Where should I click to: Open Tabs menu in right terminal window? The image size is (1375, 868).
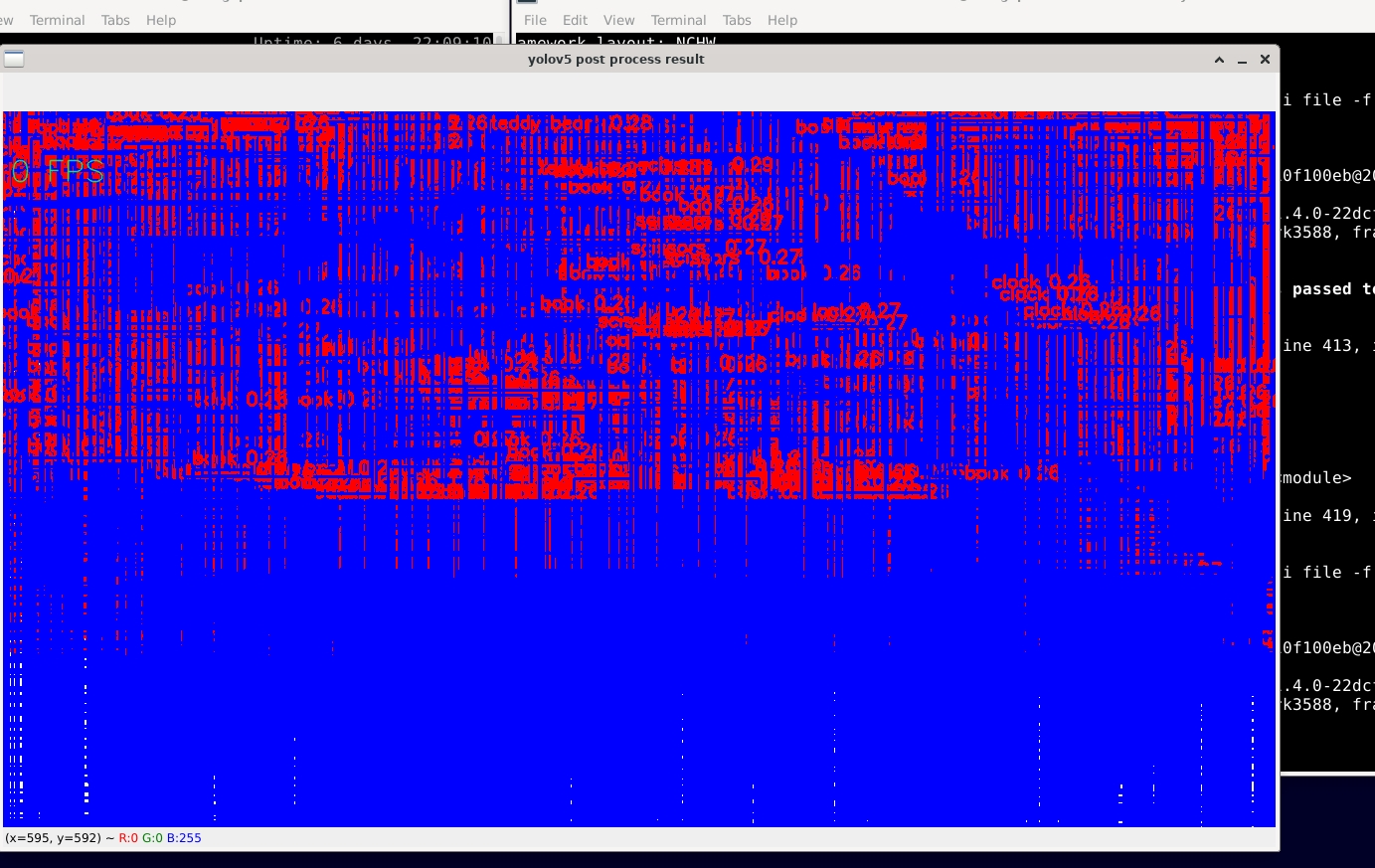737,20
